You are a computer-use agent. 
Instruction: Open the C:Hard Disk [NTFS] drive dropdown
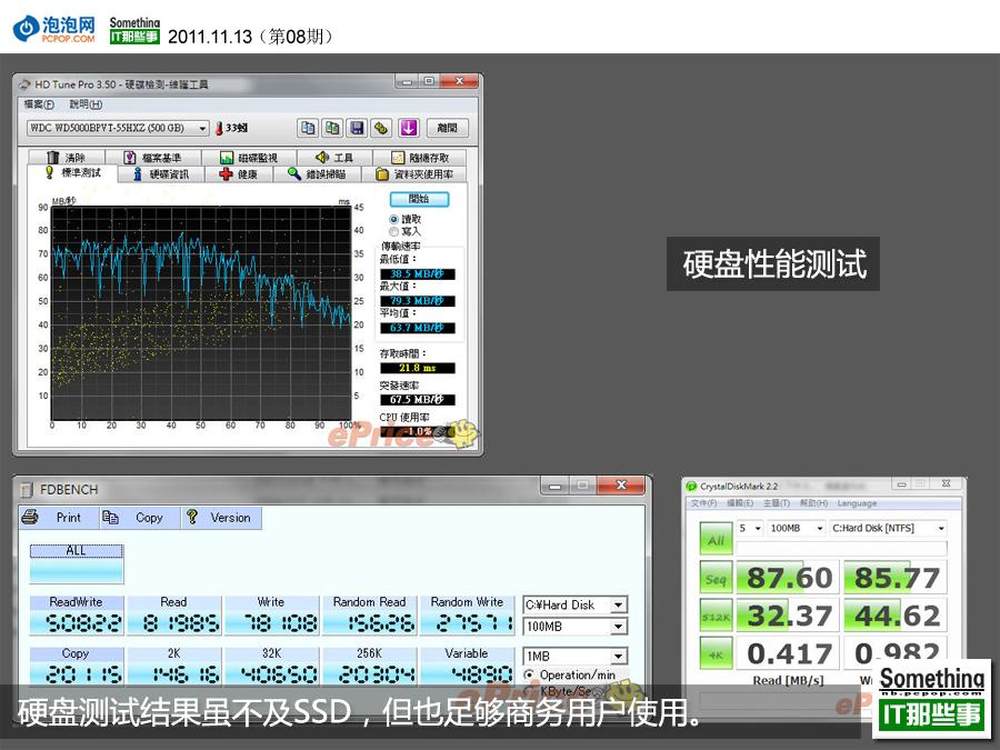[888, 529]
